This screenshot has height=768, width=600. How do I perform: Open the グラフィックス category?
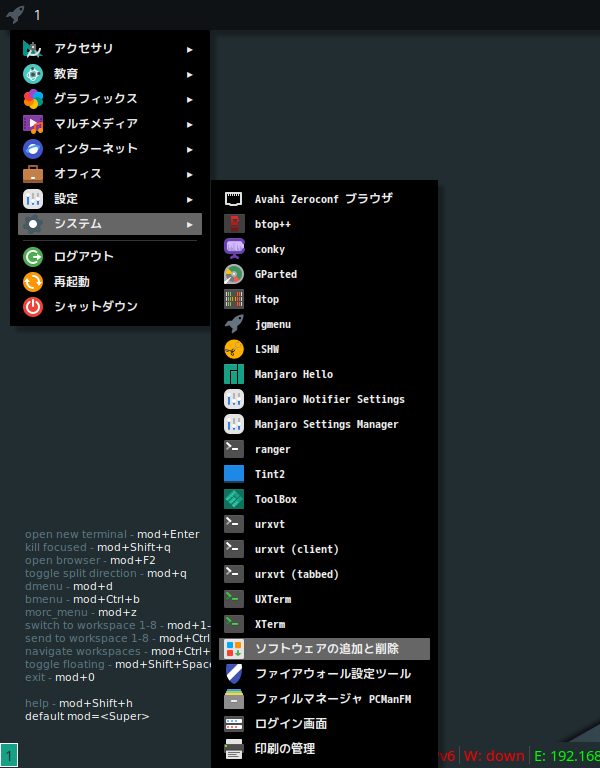(x=110, y=98)
